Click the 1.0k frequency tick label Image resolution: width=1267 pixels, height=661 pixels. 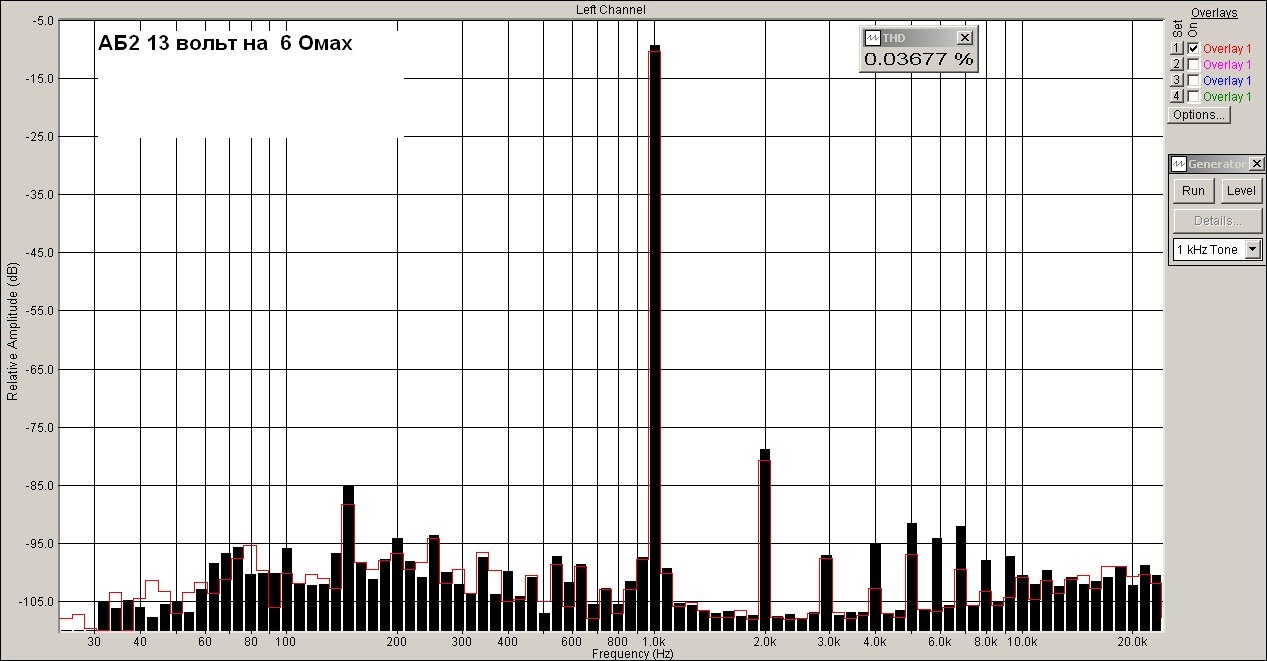point(655,641)
